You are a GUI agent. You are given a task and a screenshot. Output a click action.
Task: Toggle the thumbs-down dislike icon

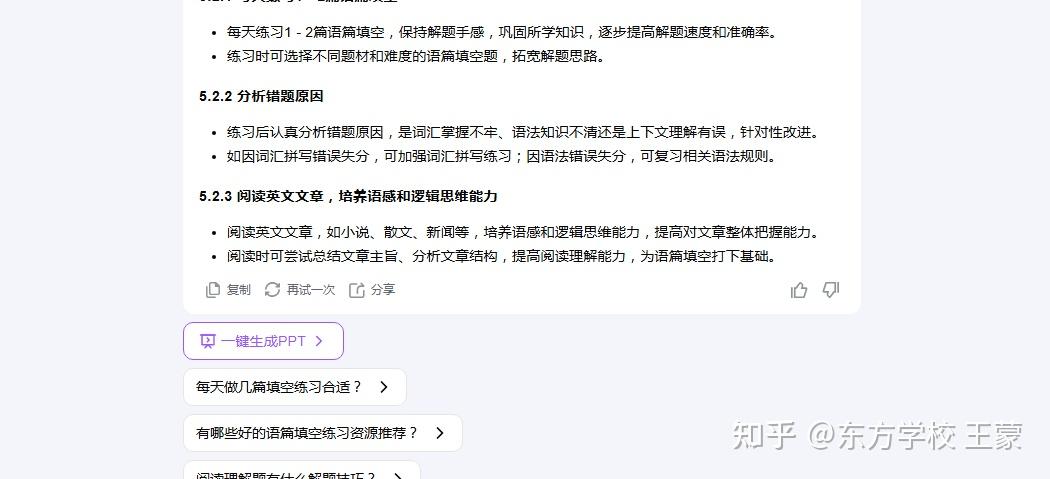coord(830,289)
